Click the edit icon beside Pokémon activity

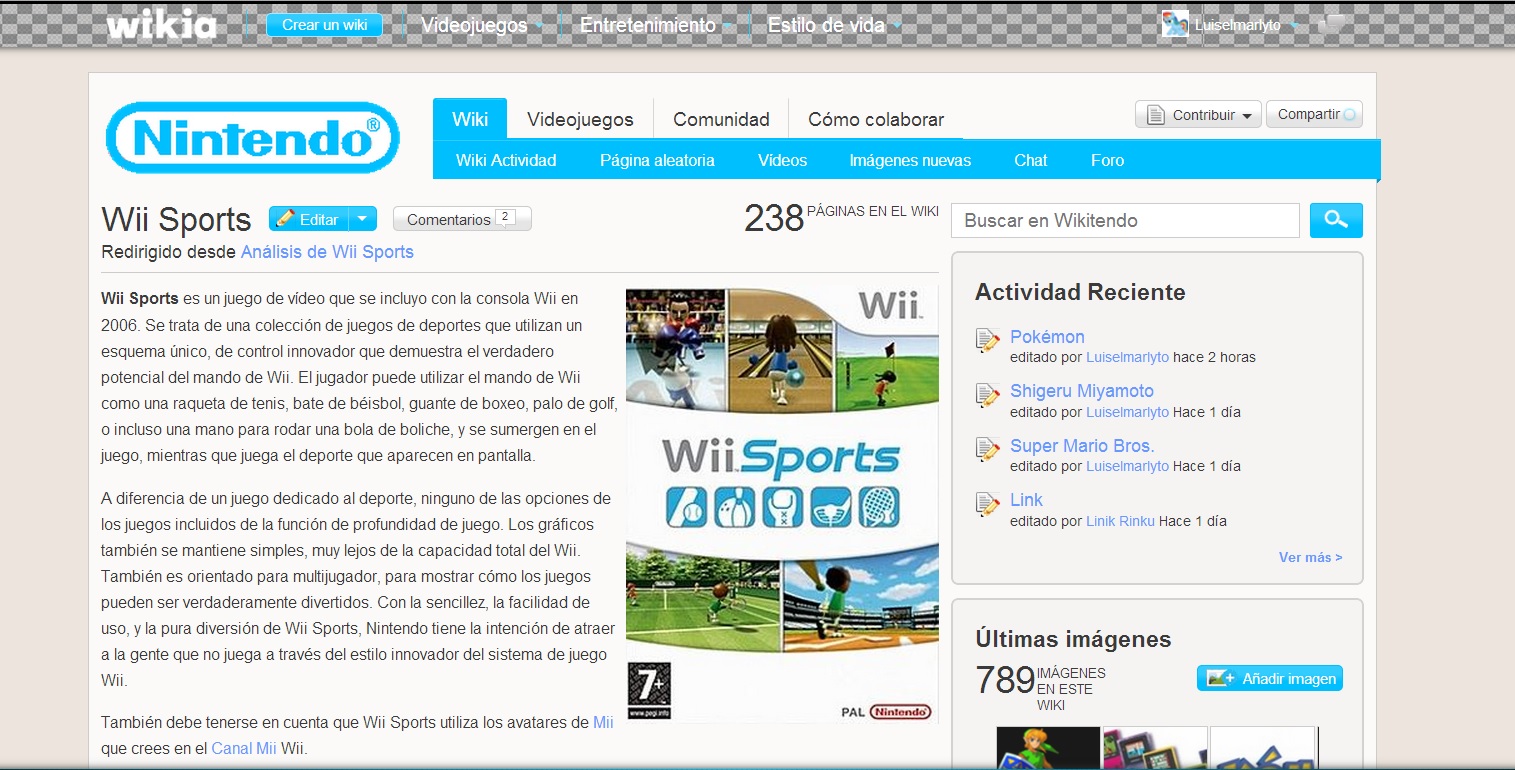[988, 341]
